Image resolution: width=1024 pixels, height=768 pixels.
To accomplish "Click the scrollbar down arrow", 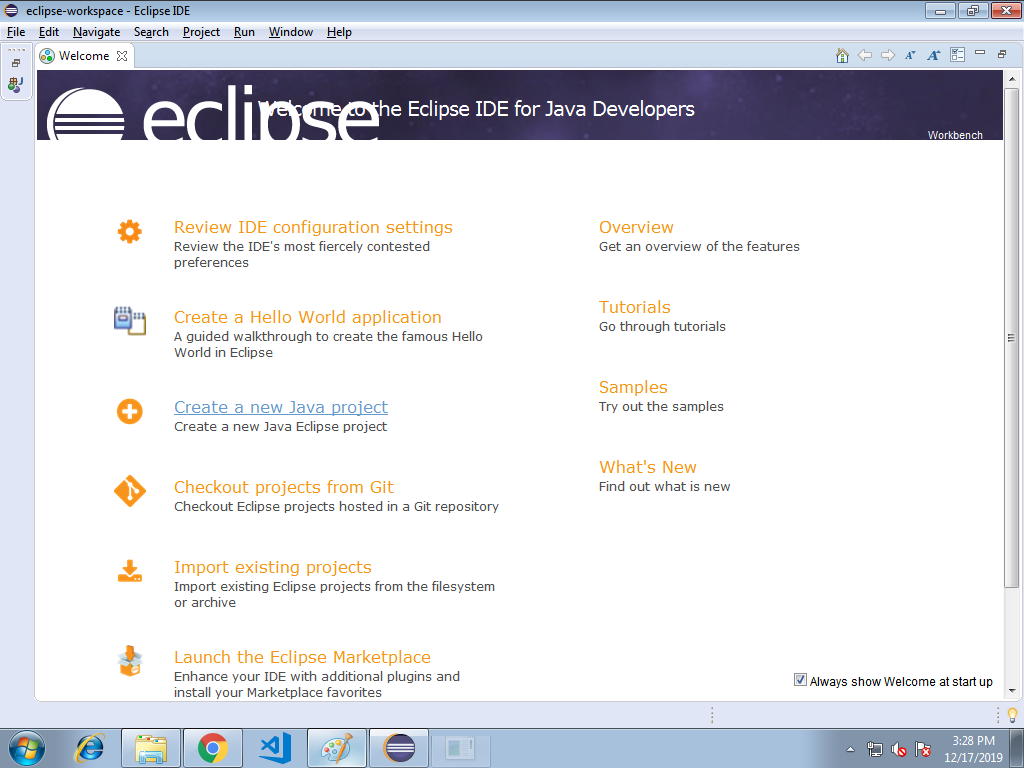I will click(x=1012, y=690).
